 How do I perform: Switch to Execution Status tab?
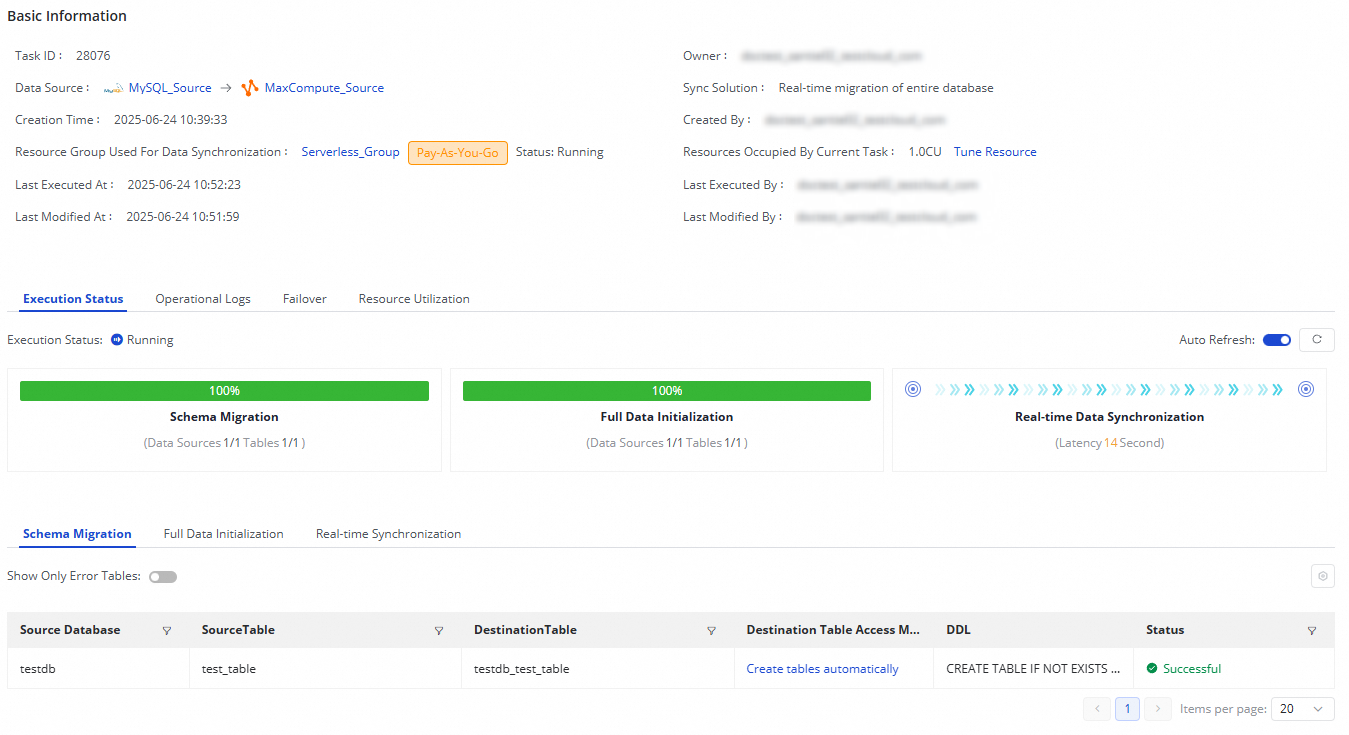(73, 299)
